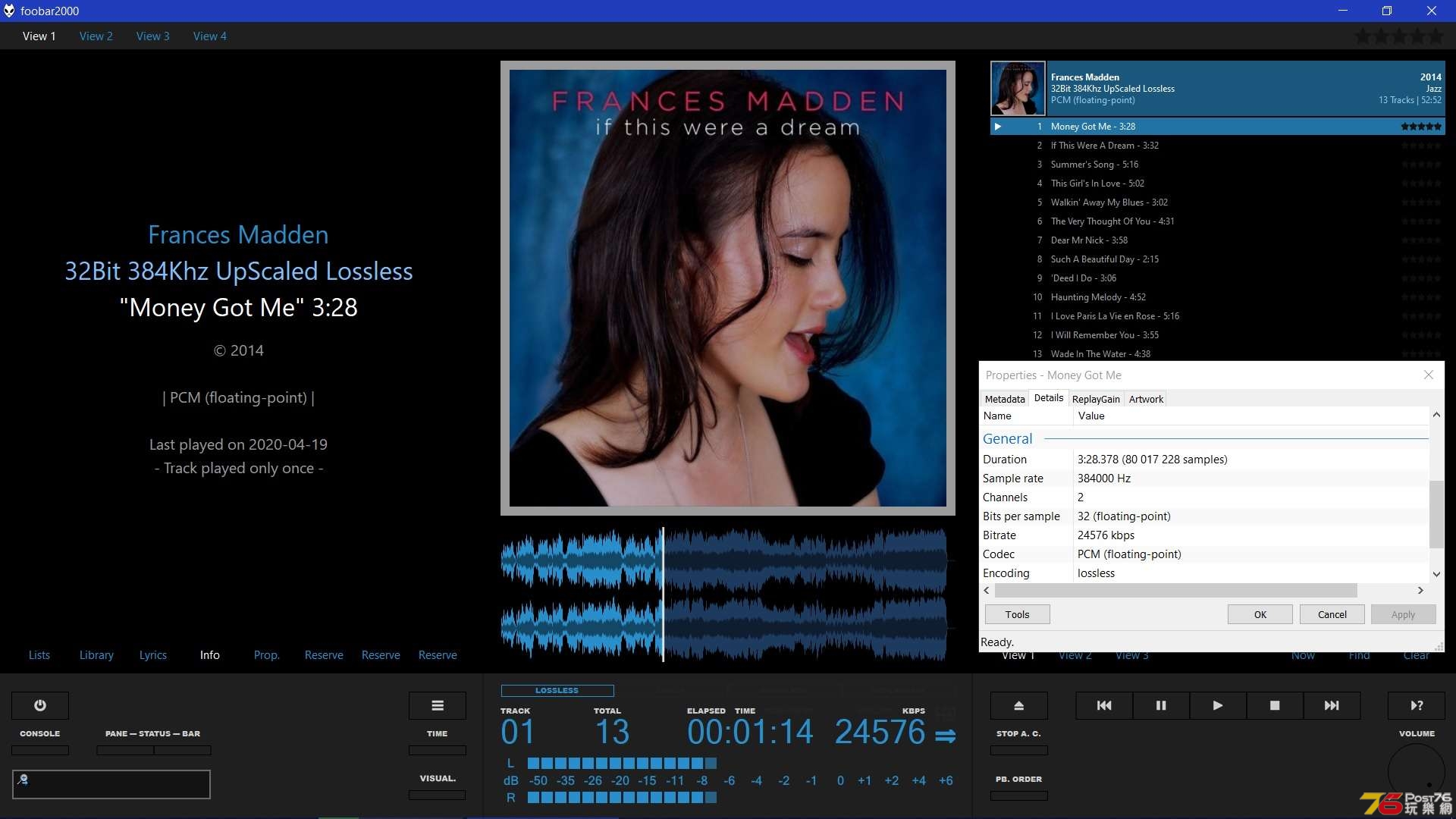Click the Properties vertical scrollbar thumb
Viewport: 1456px width, 819px height.
(x=1436, y=513)
